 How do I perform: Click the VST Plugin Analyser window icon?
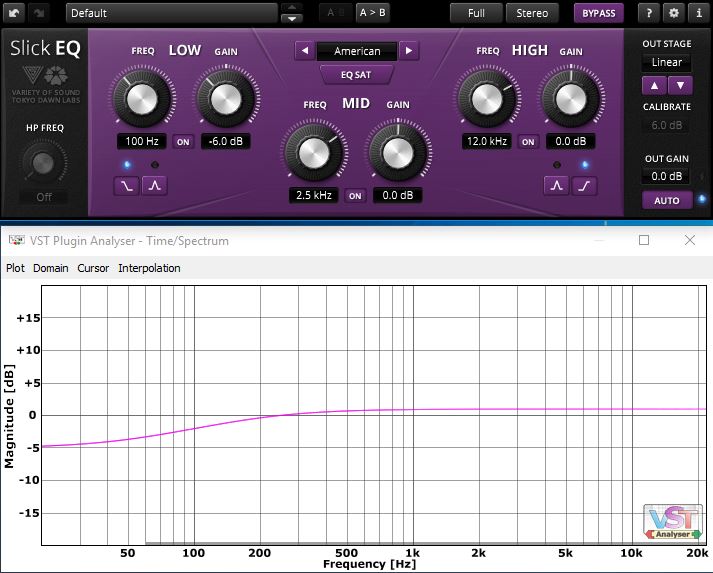click(x=16, y=240)
